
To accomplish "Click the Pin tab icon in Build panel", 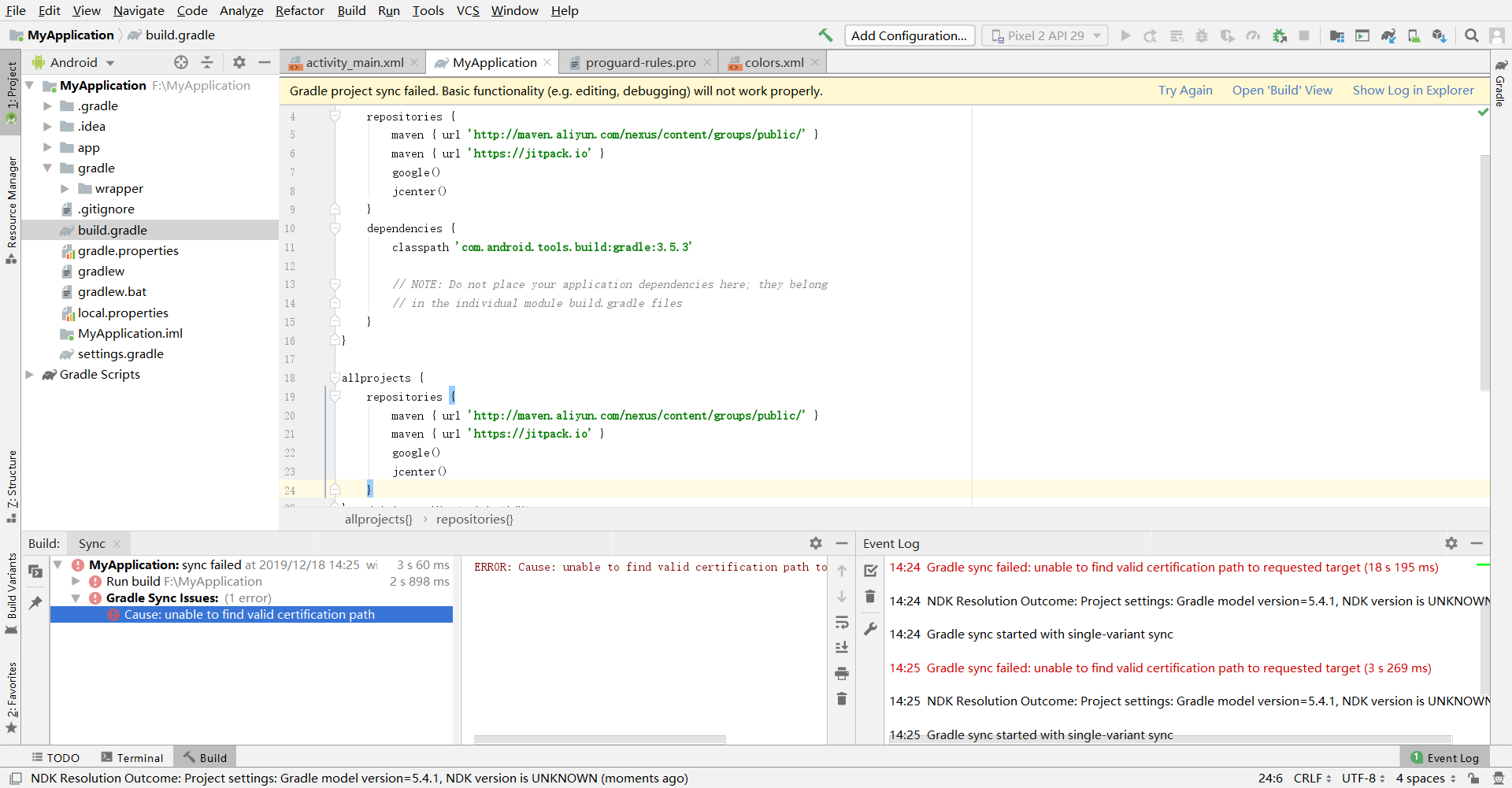I will (x=35, y=602).
